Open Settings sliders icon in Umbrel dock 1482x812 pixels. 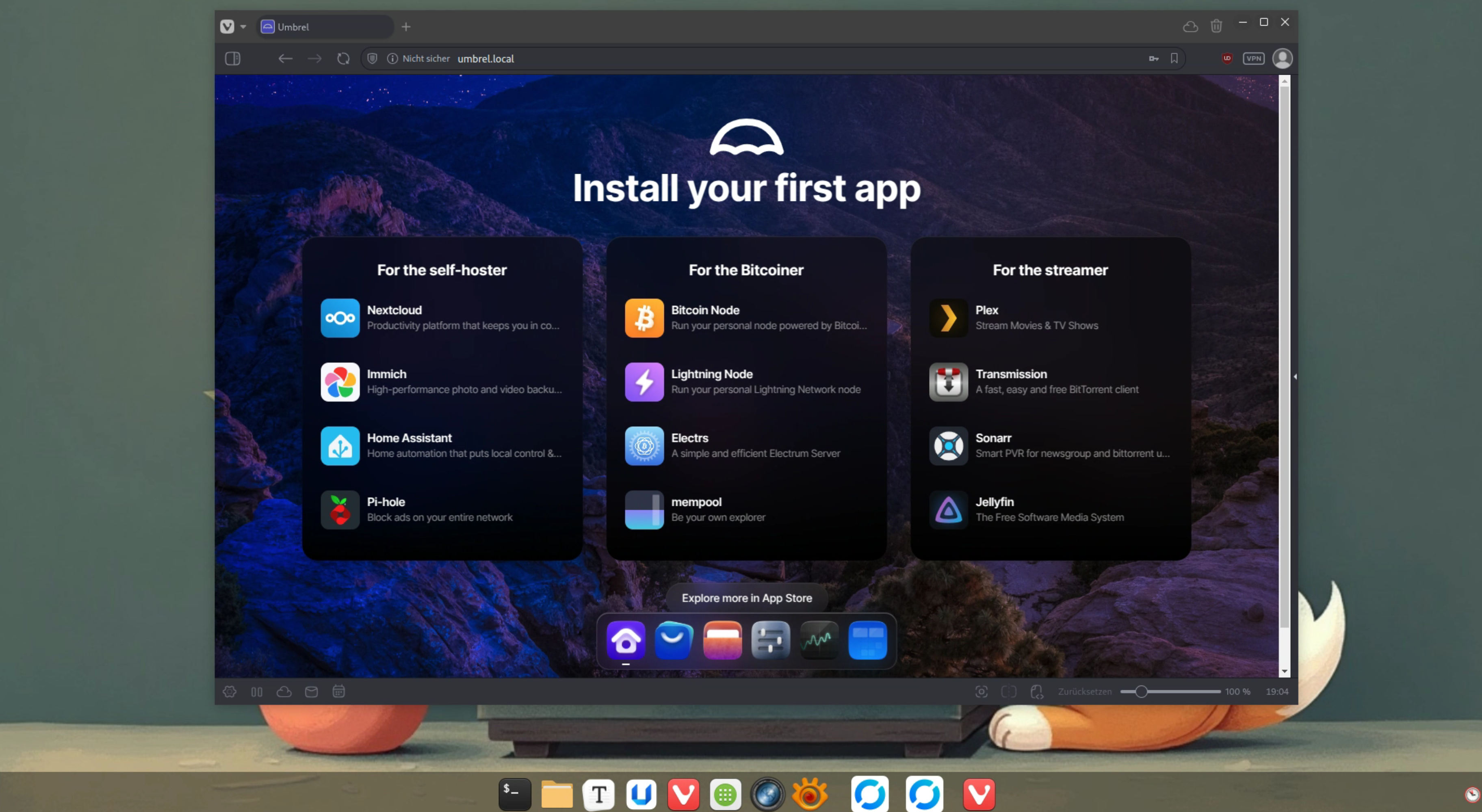(x=771, y=640)
